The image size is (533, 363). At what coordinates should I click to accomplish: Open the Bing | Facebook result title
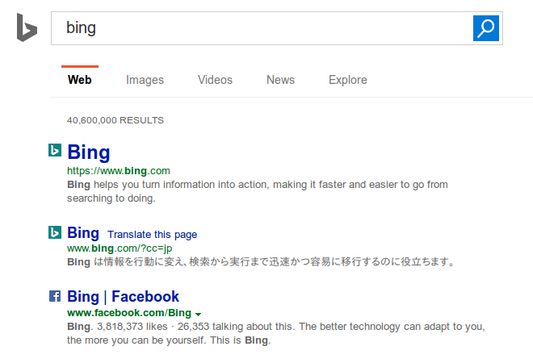coord(123,297)
